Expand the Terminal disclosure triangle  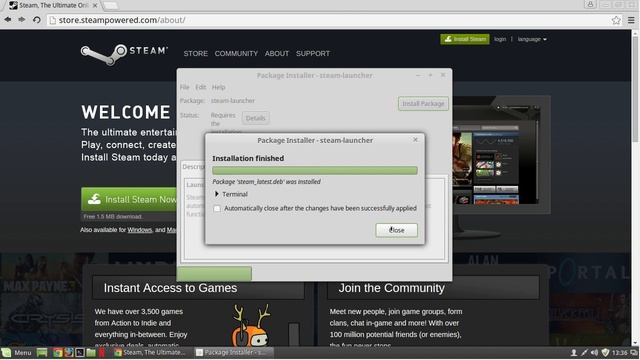(217, 194)
